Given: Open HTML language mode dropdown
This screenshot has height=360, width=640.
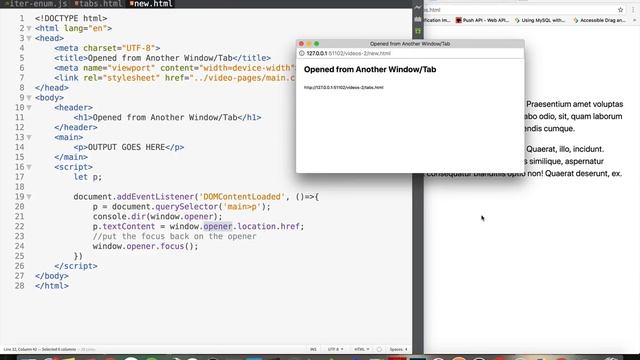Looking at the screenshot, I should (362, 349).
